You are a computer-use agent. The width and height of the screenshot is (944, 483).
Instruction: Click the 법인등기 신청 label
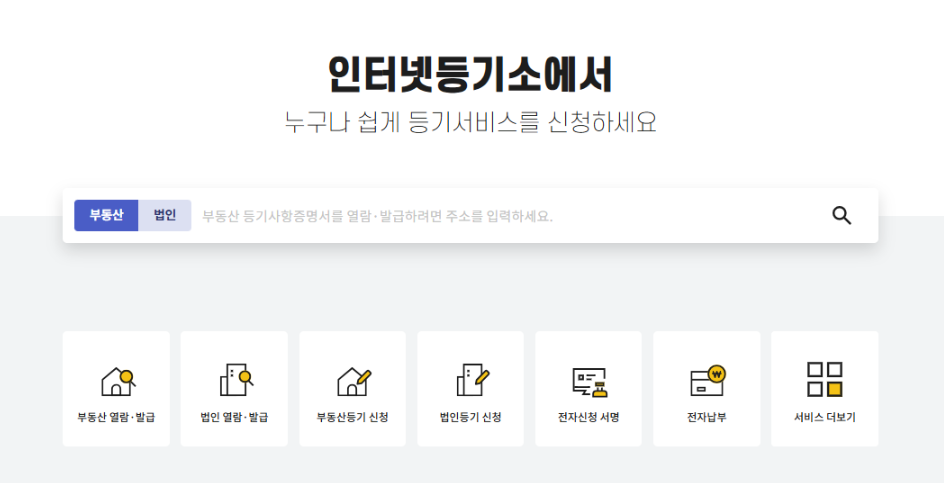(471, 417)
